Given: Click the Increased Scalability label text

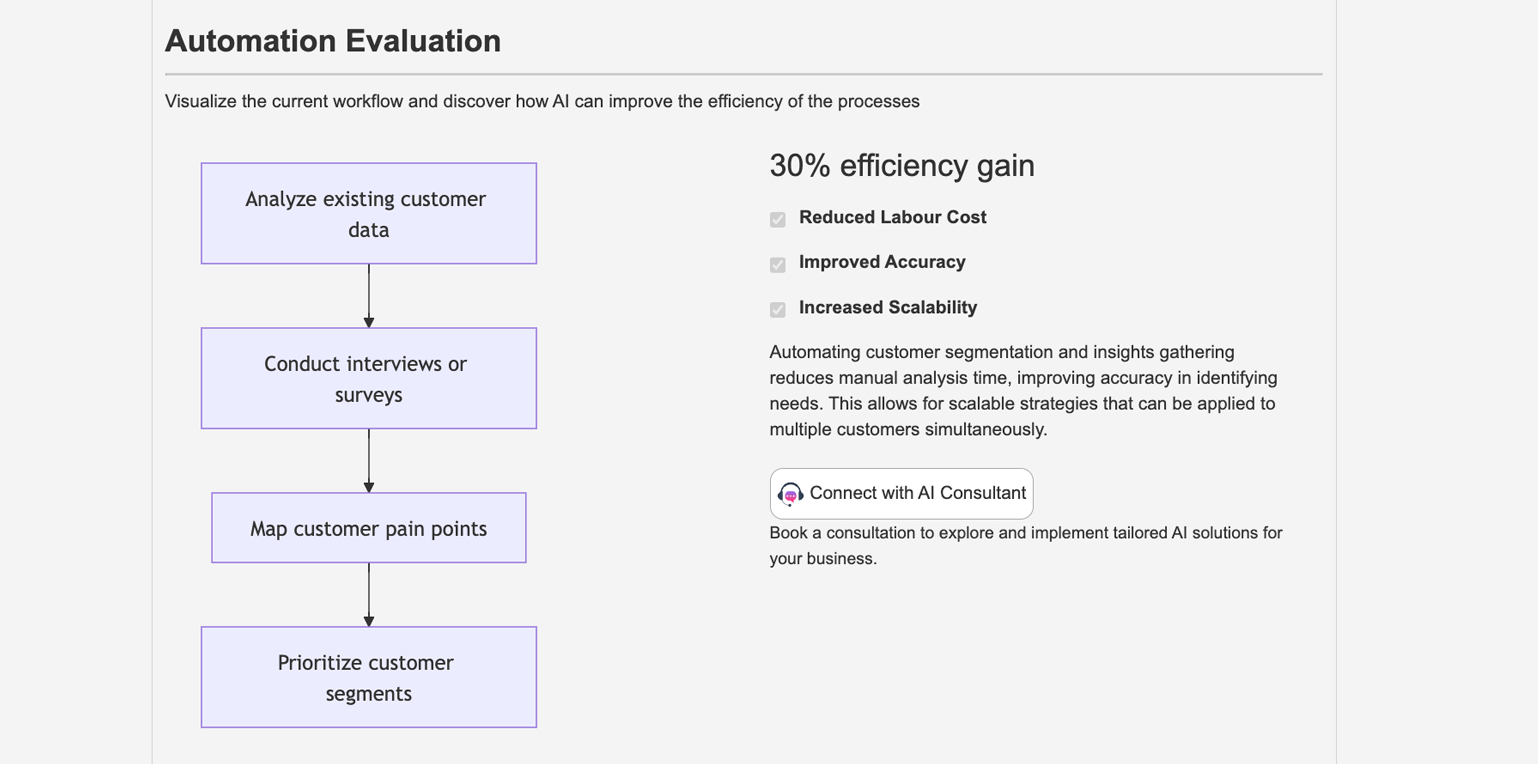Looking at the screenshot, I should (888, 307).
